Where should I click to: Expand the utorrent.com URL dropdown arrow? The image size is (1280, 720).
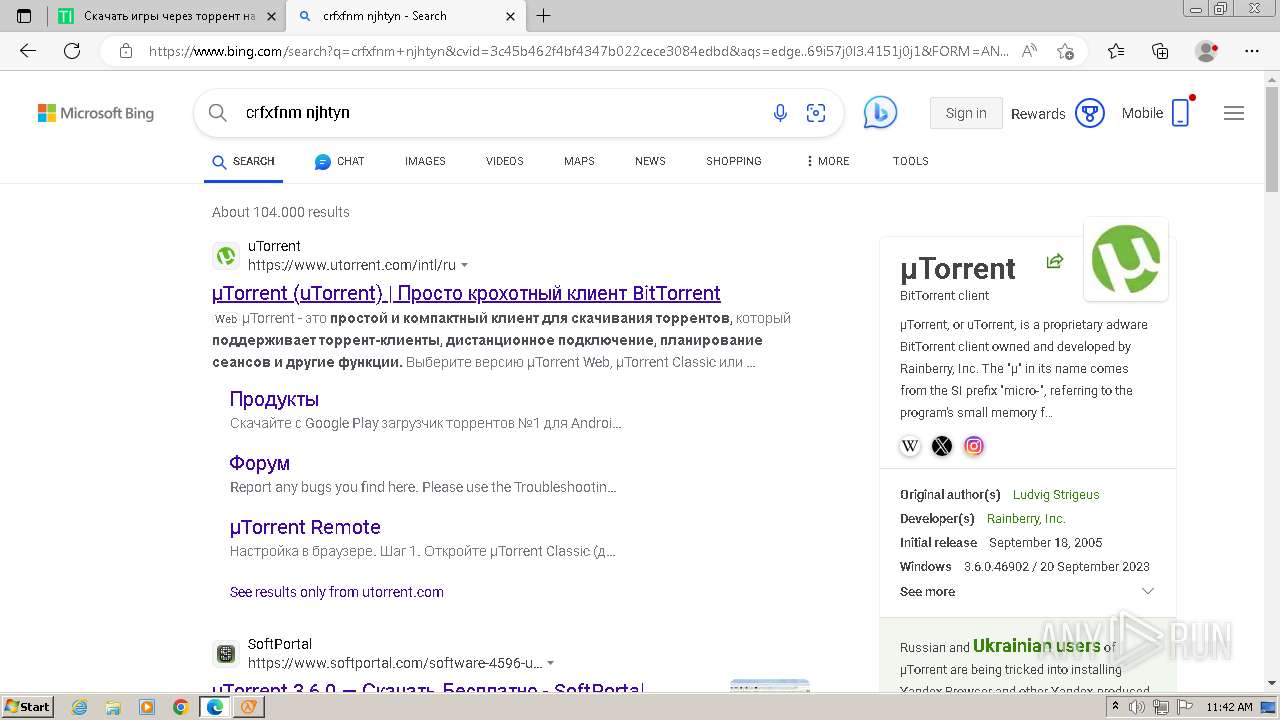click(x=464, y=266)
